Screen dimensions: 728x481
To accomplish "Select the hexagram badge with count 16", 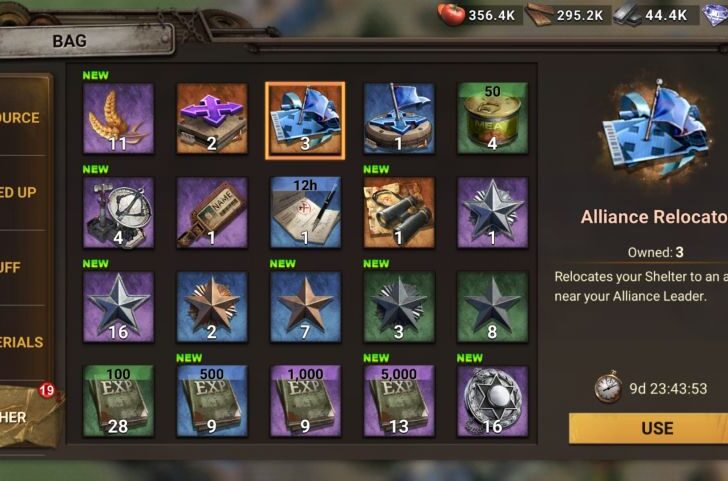I will [x=493, y=401].
